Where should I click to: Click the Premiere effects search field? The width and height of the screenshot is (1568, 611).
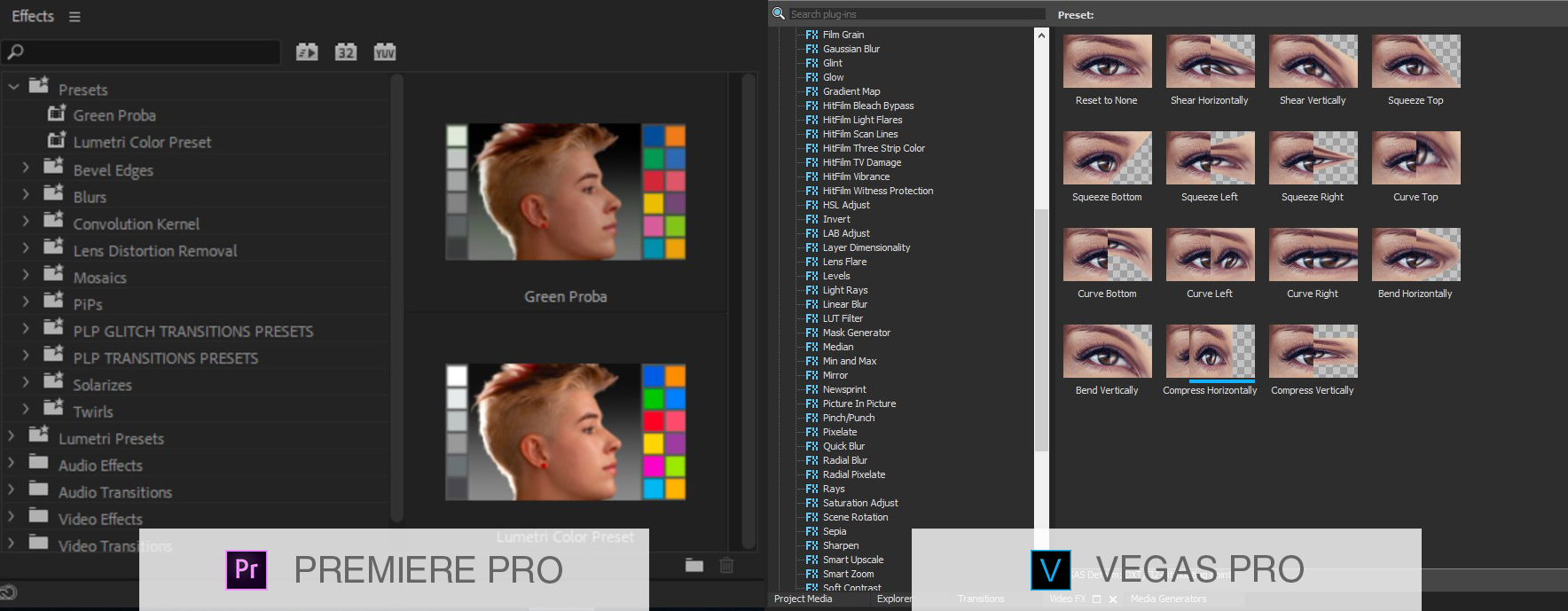142,52
